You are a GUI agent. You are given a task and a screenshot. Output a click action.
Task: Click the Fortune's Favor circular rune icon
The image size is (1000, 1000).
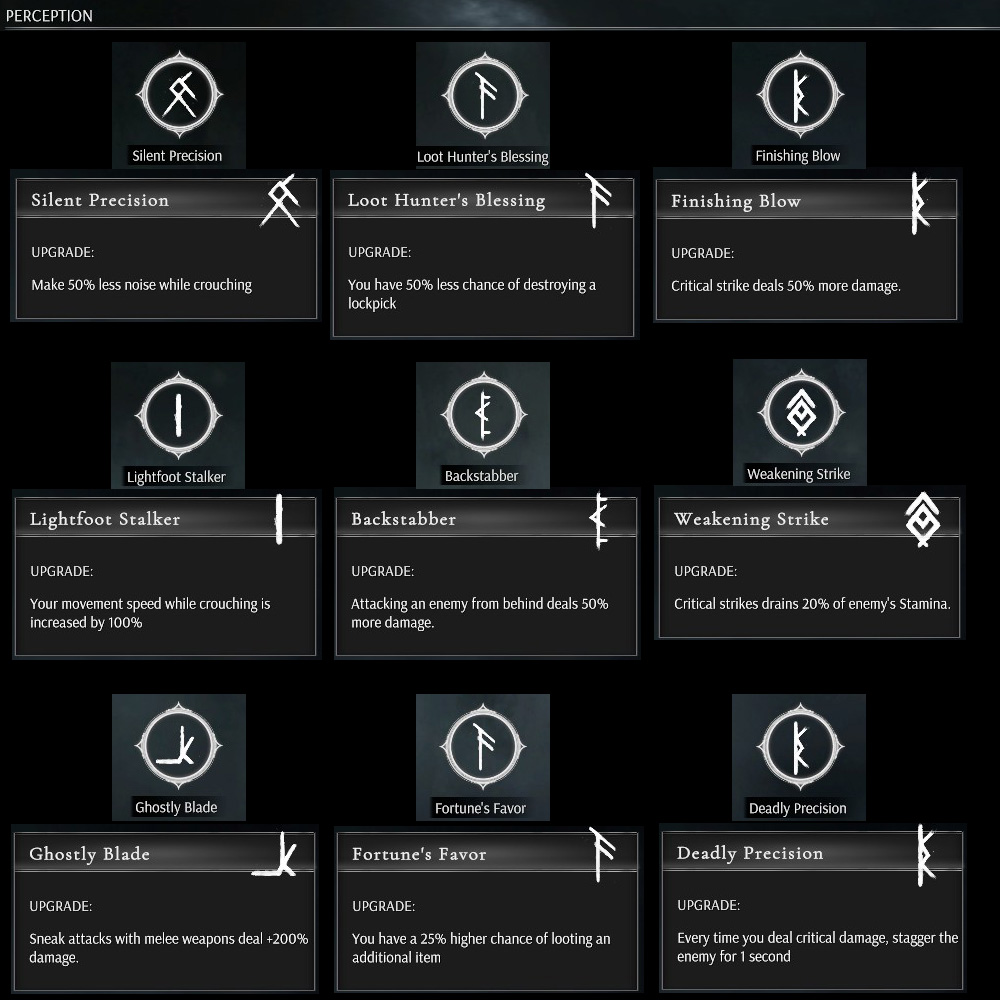(482, 747)
